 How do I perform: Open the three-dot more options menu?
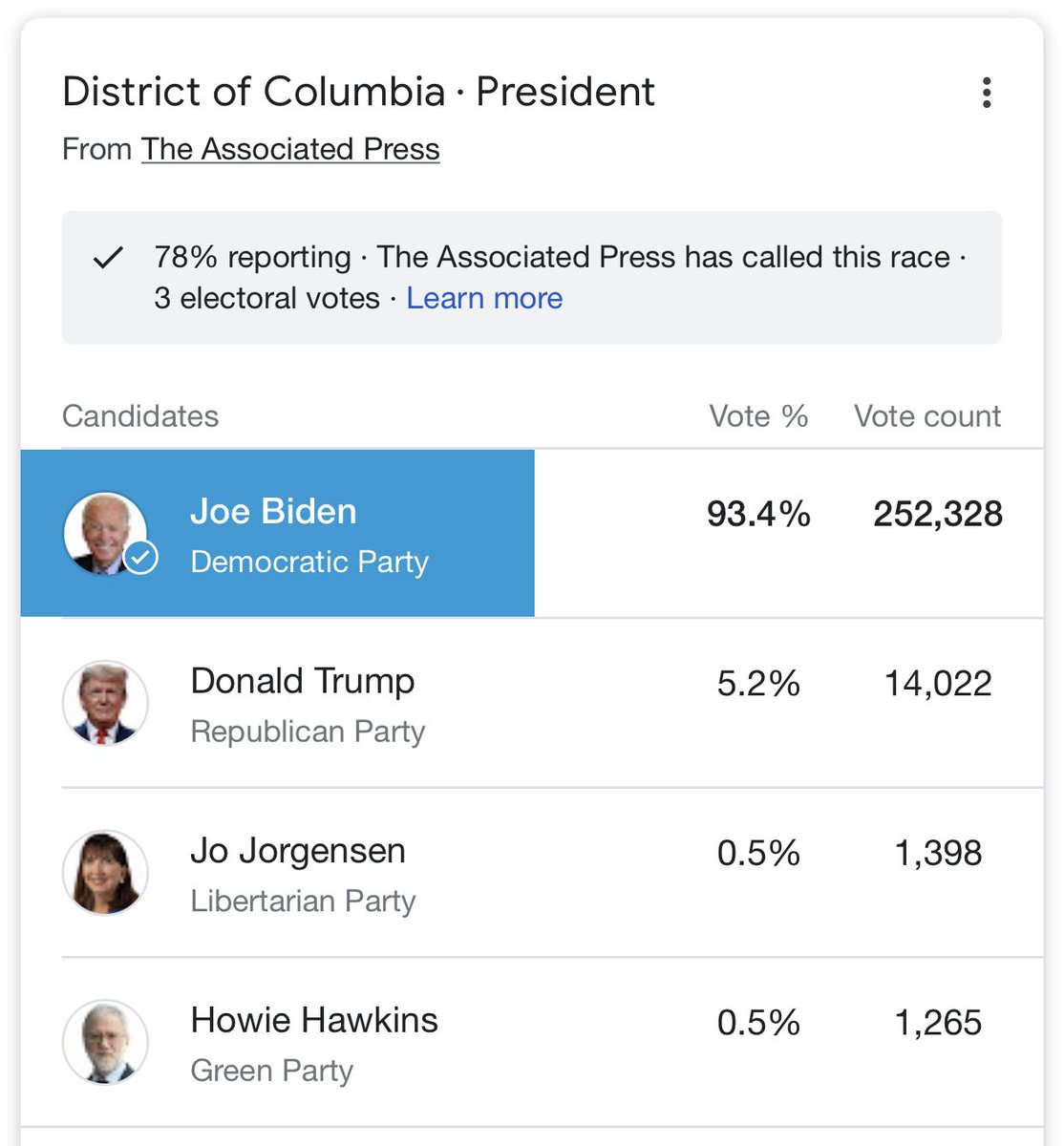(x=987, y=93)
